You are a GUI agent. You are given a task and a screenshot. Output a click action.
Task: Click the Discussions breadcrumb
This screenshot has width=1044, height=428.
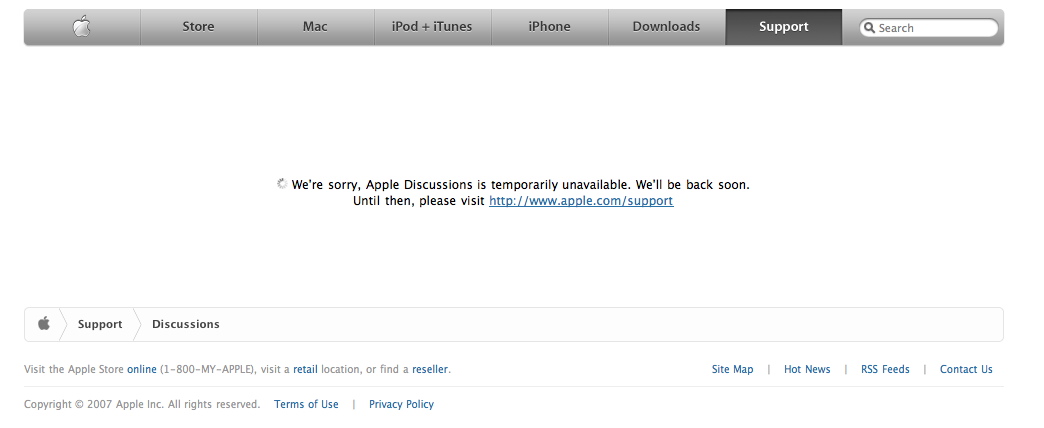pyautogui.click(x=186, y=324)
